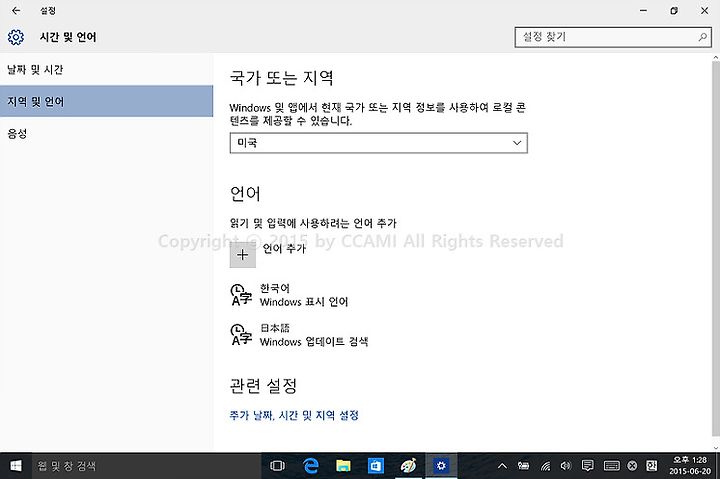Toggle the 한 IME input indicator
The image size is (720, 479).
click(x=651, y=466)
